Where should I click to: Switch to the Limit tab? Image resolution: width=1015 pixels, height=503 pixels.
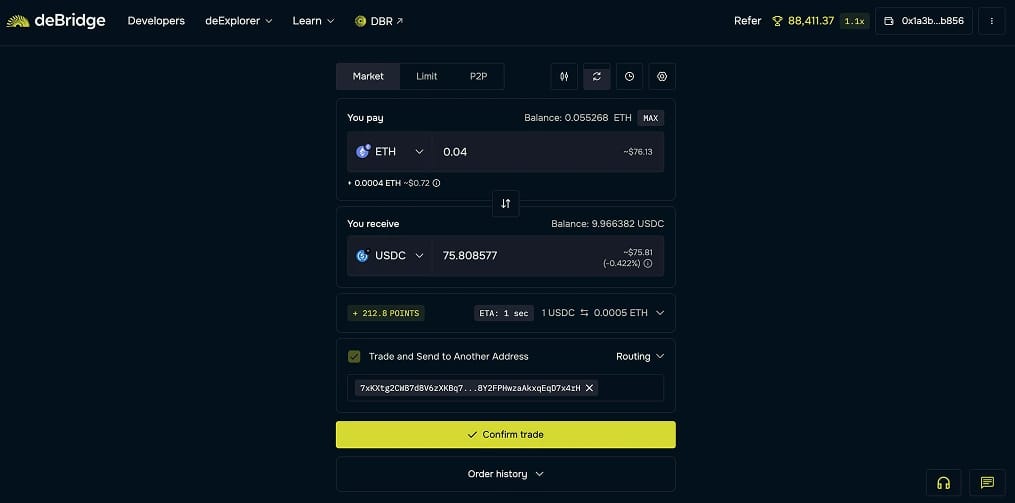coord(427,76)
